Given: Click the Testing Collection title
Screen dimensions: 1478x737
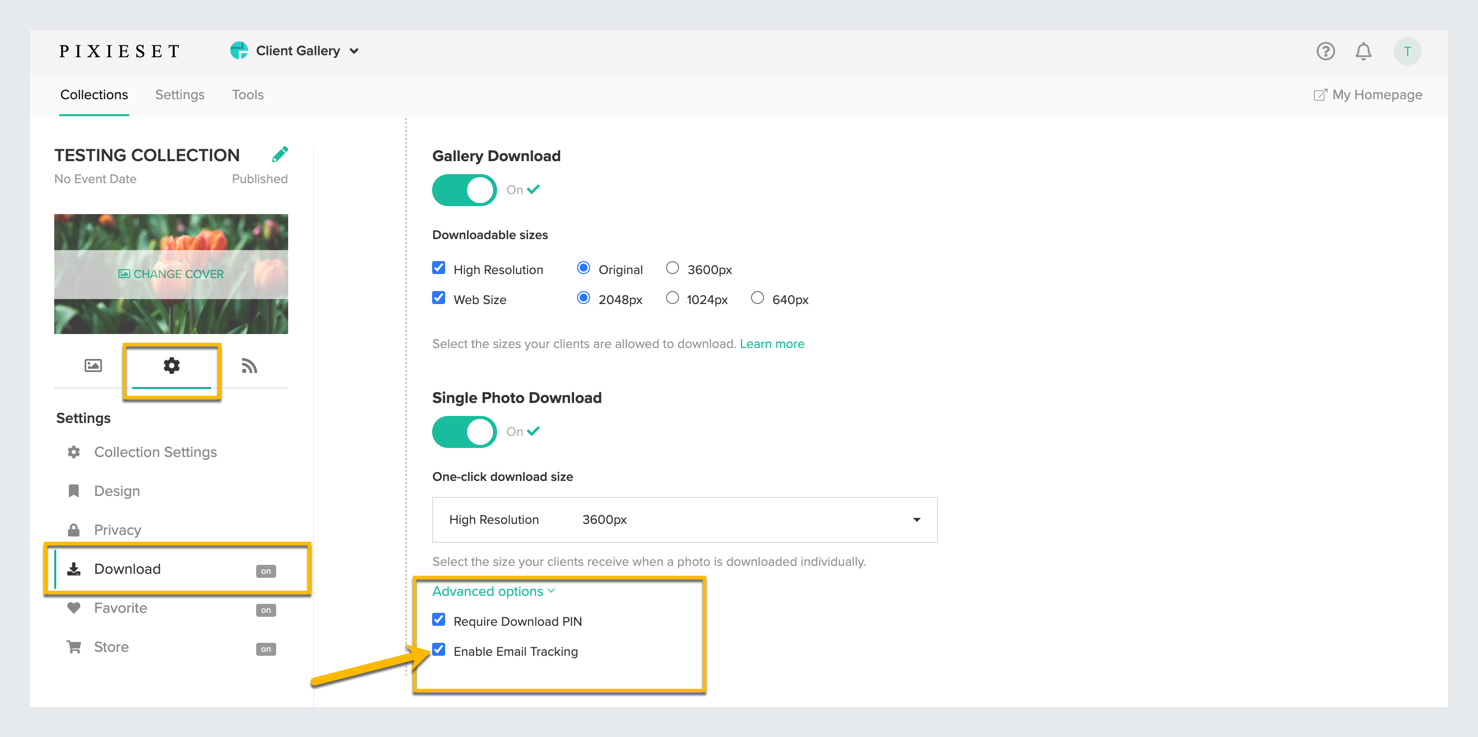Looking at the screenshot, I should 147,155.
